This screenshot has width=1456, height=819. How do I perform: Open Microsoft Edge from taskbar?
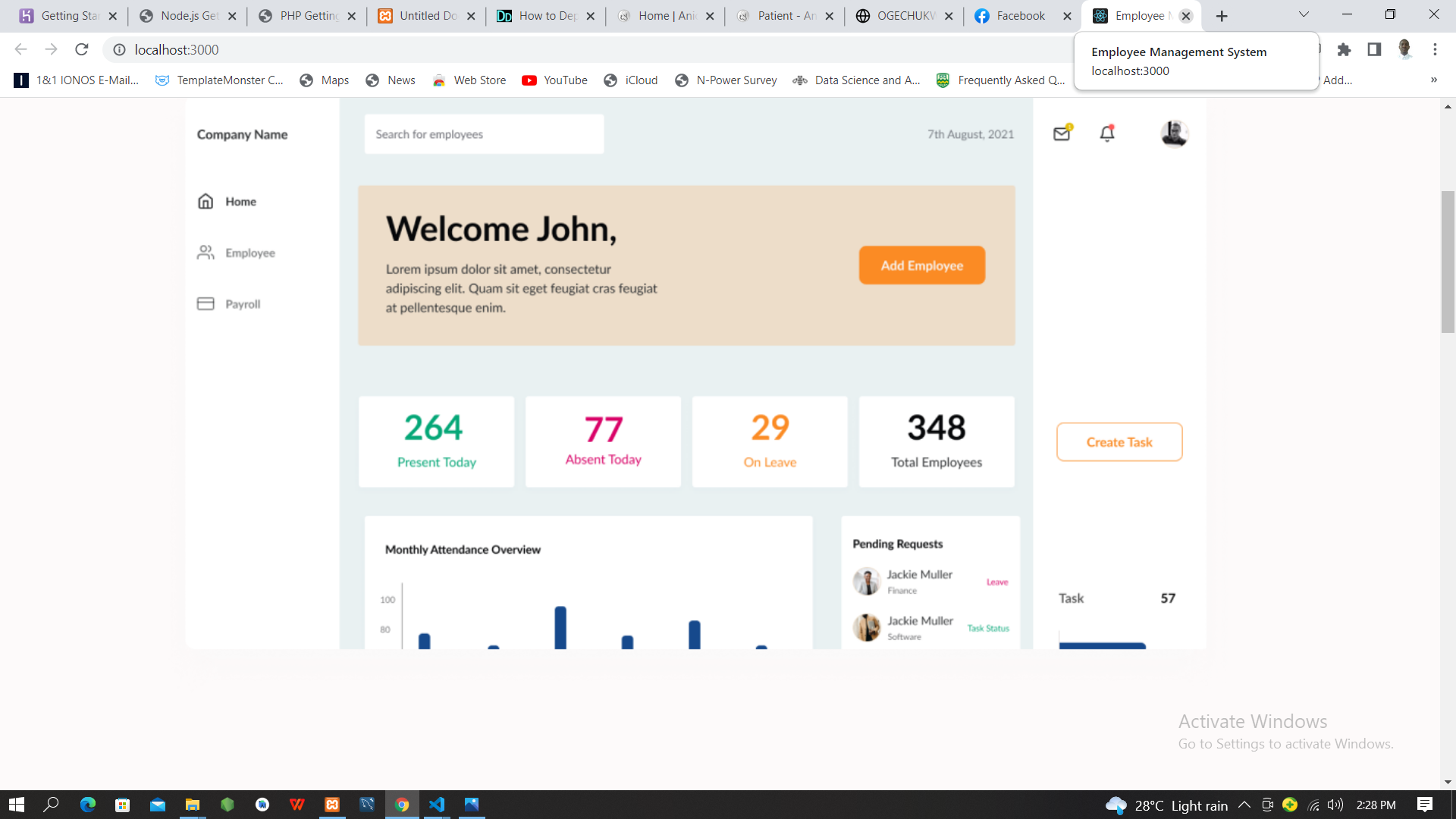click(x=88, y=805)
